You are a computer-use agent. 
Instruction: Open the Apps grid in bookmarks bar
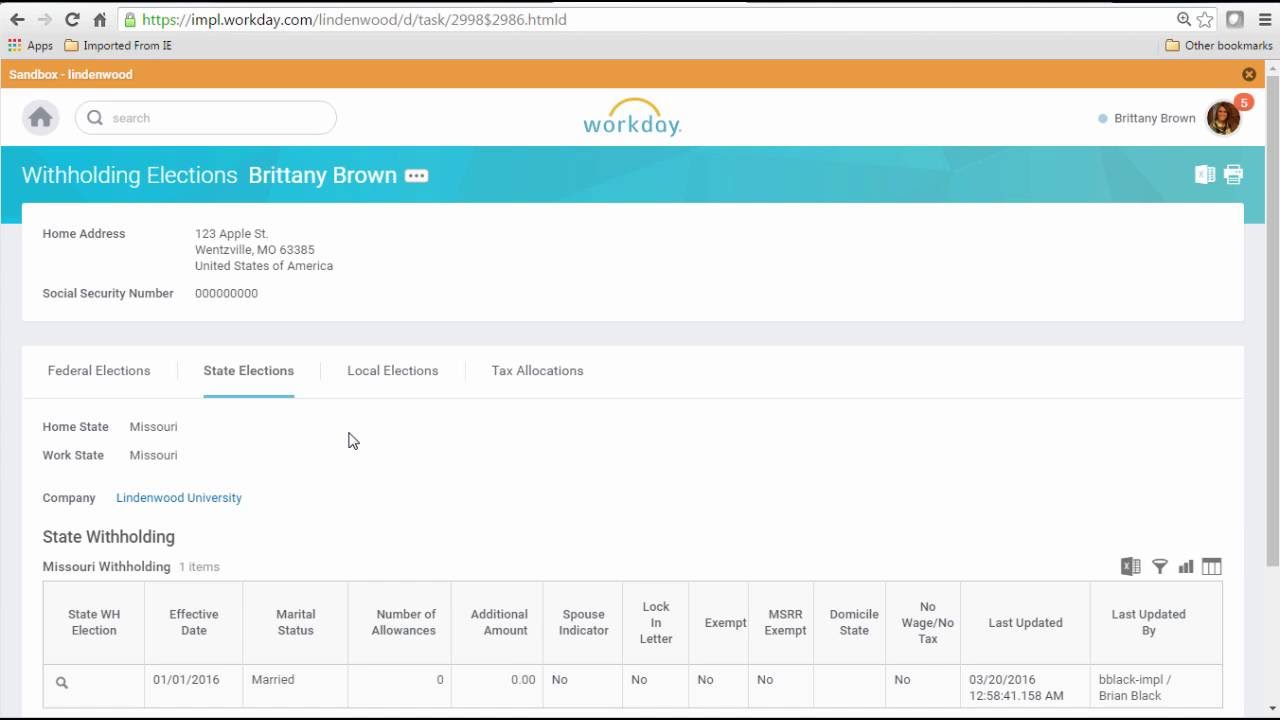pyautogui.click(x=30, y=45)
